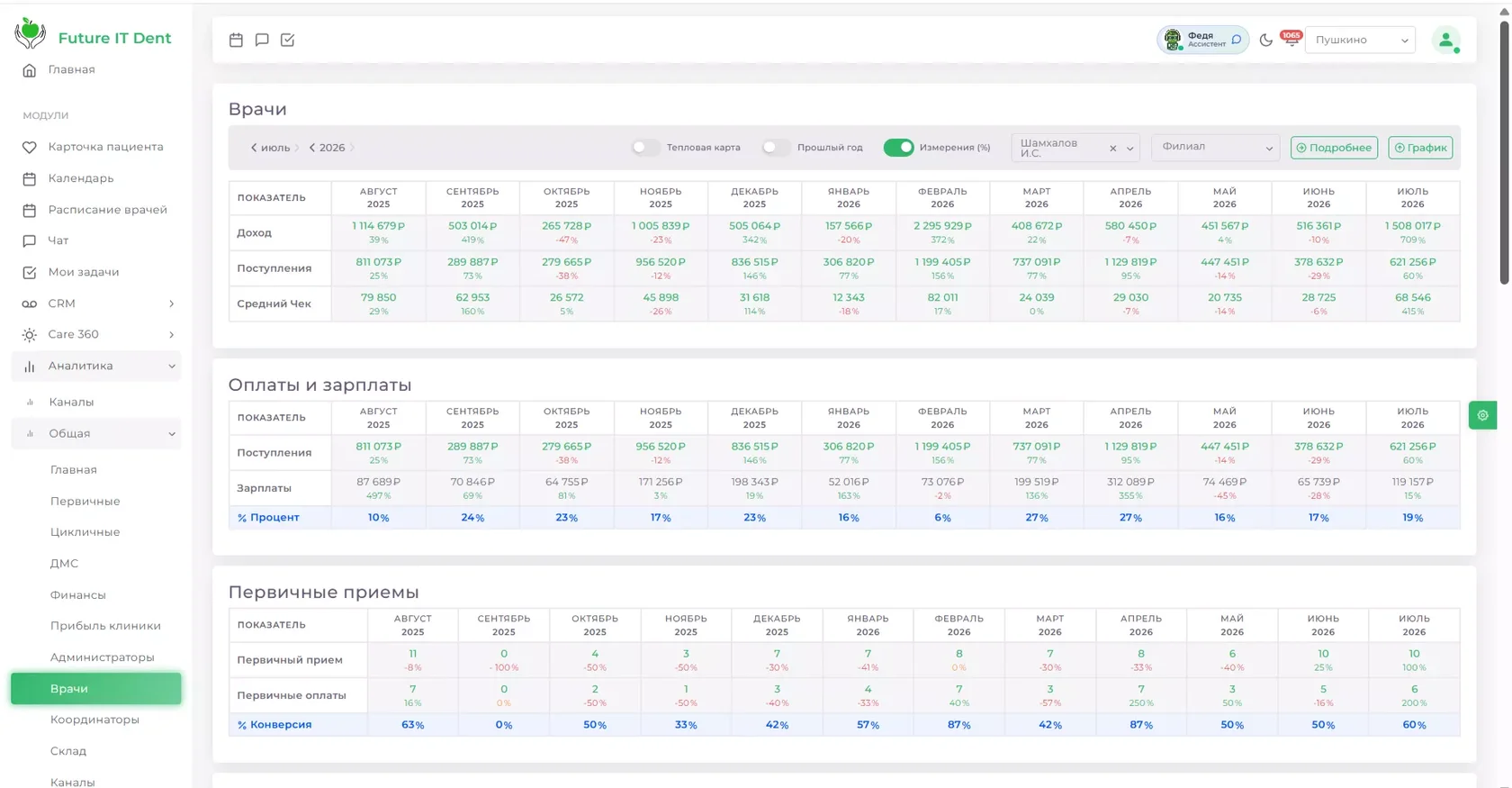This screenshot has height=788, width=1512.
Task: Open the calendar icon in top toolbar
Action: coord(236,40)
